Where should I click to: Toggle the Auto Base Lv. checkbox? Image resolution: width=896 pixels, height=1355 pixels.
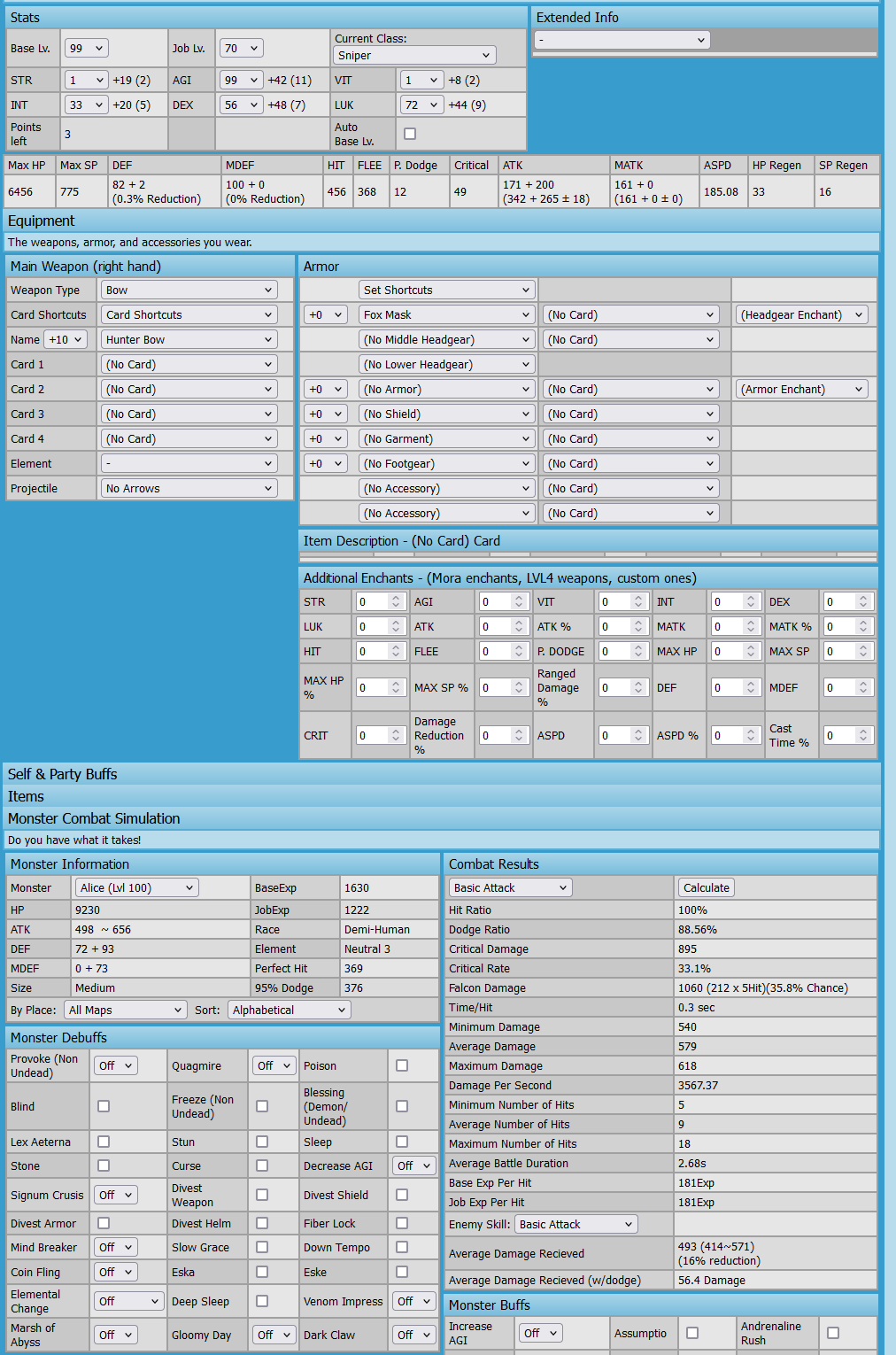pos(410,134)
